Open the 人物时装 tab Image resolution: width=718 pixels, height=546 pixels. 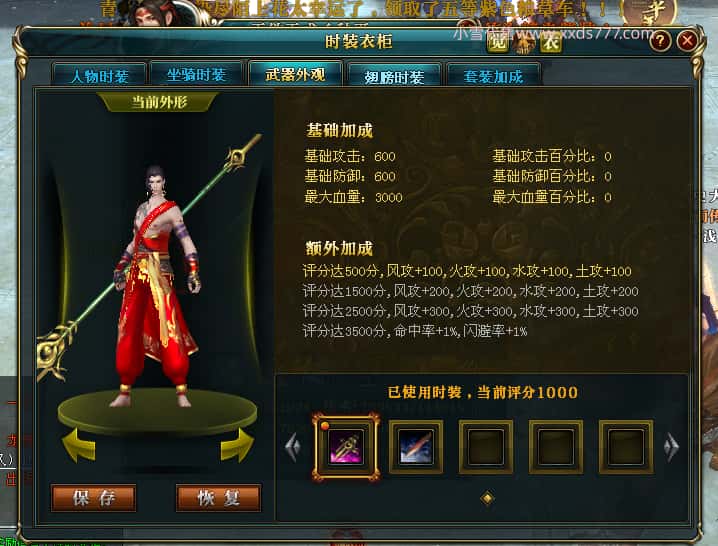[x=99, y=76]
